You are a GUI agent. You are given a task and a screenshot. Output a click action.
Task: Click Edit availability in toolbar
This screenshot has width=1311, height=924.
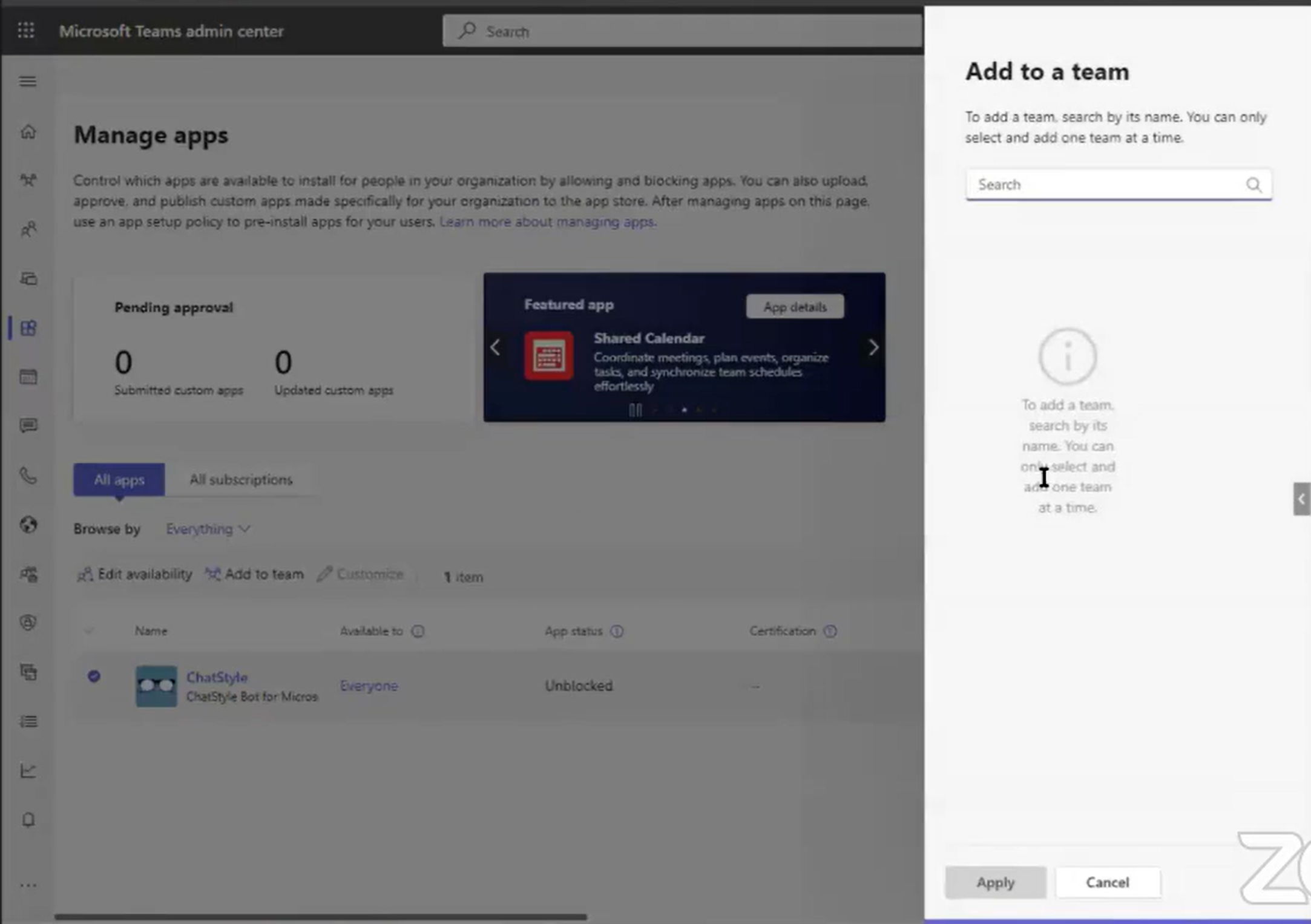134,574
